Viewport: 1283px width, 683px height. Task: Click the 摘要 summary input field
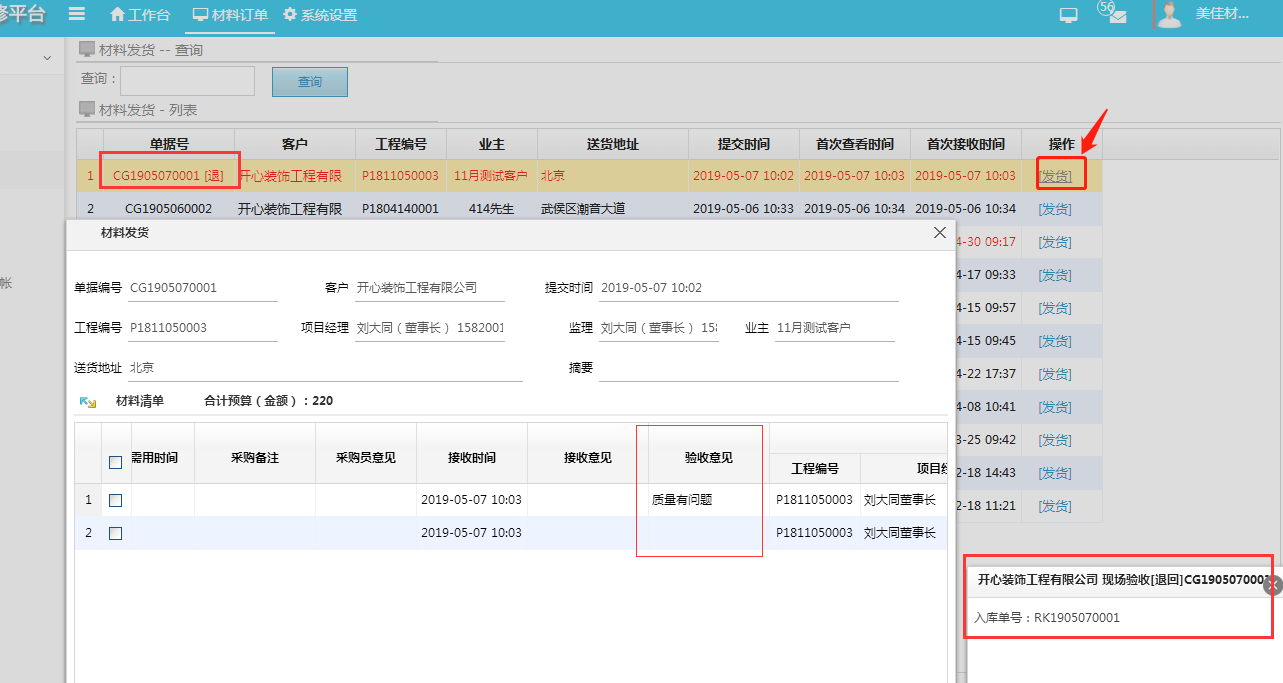(750, 364)
